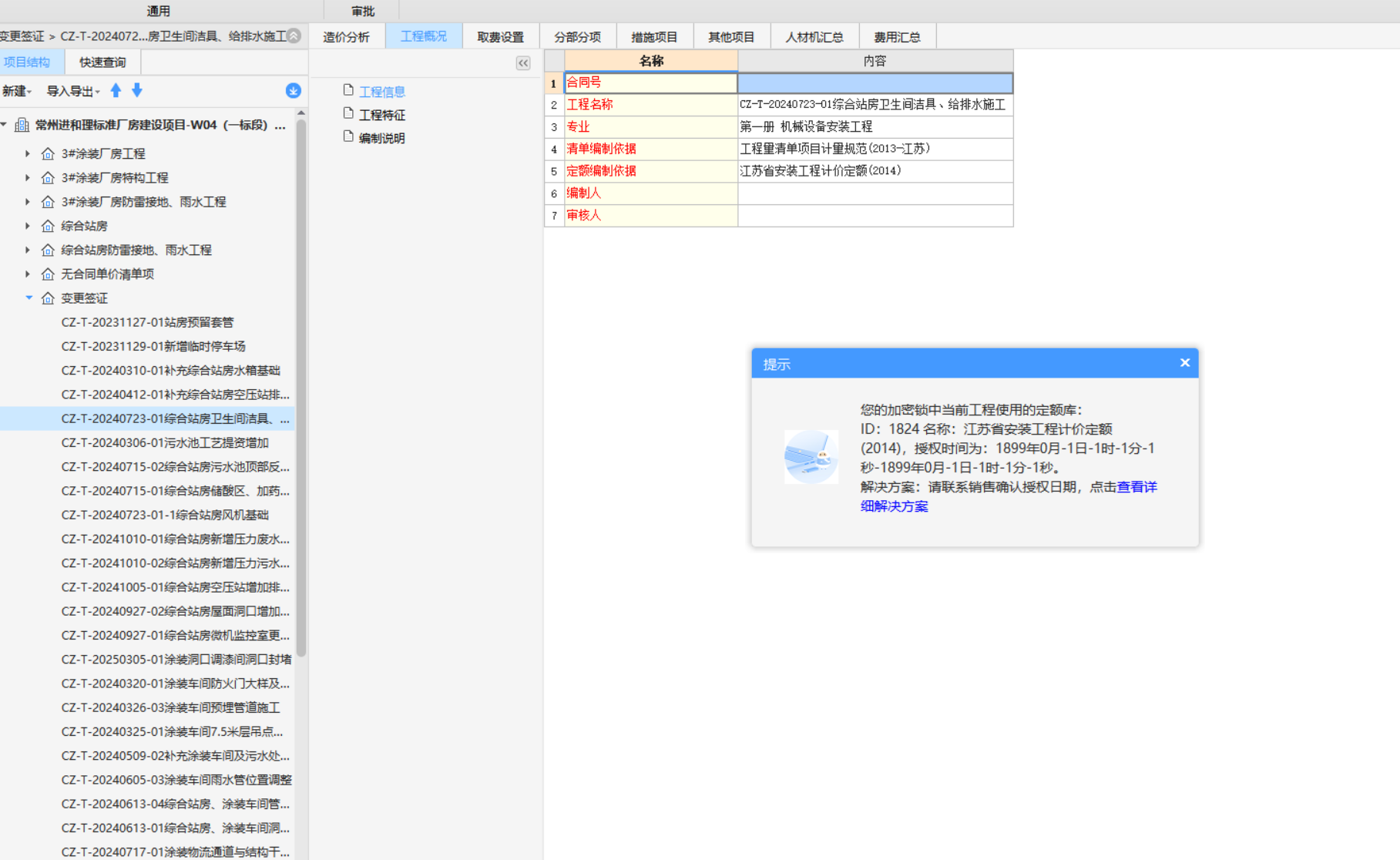Click the document icon beside 工程特征
1400x860 pixels.
click(348, 113)
